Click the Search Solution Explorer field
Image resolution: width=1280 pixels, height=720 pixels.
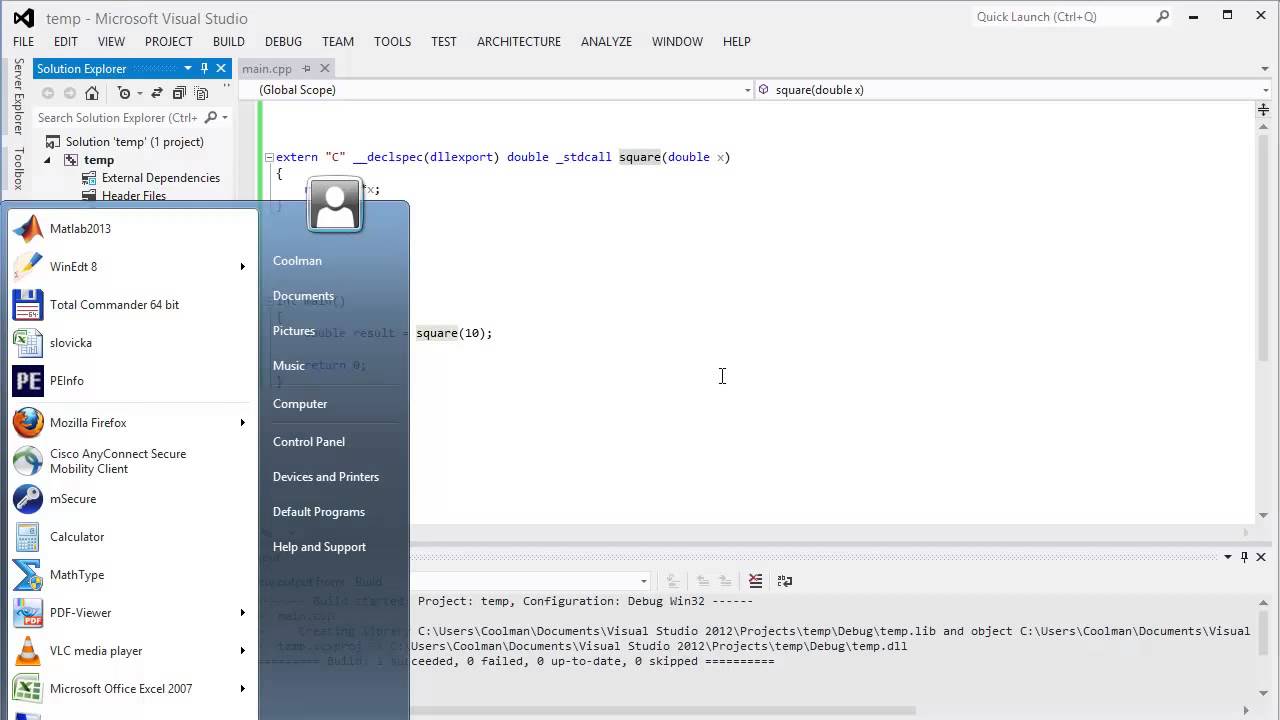pos(117,118)
